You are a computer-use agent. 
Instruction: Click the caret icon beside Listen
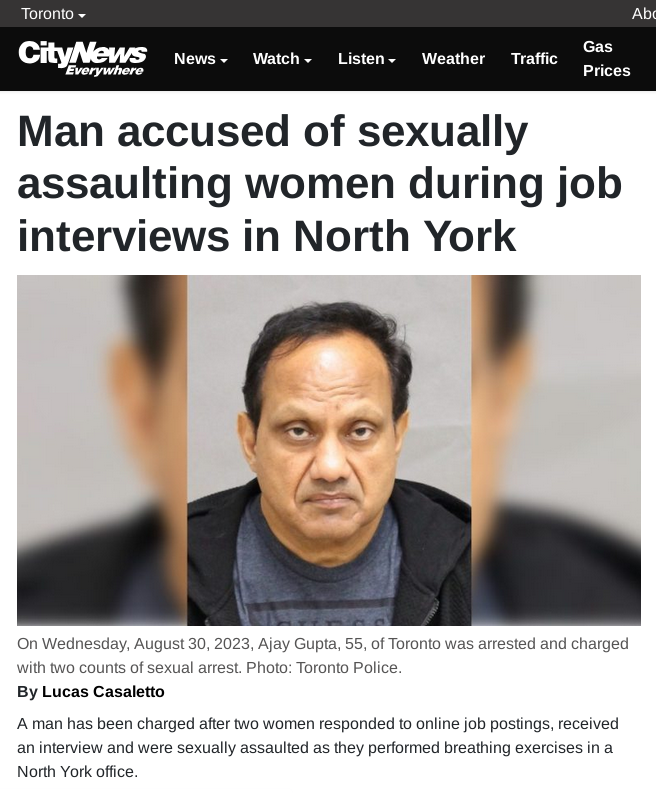[392, 60]
